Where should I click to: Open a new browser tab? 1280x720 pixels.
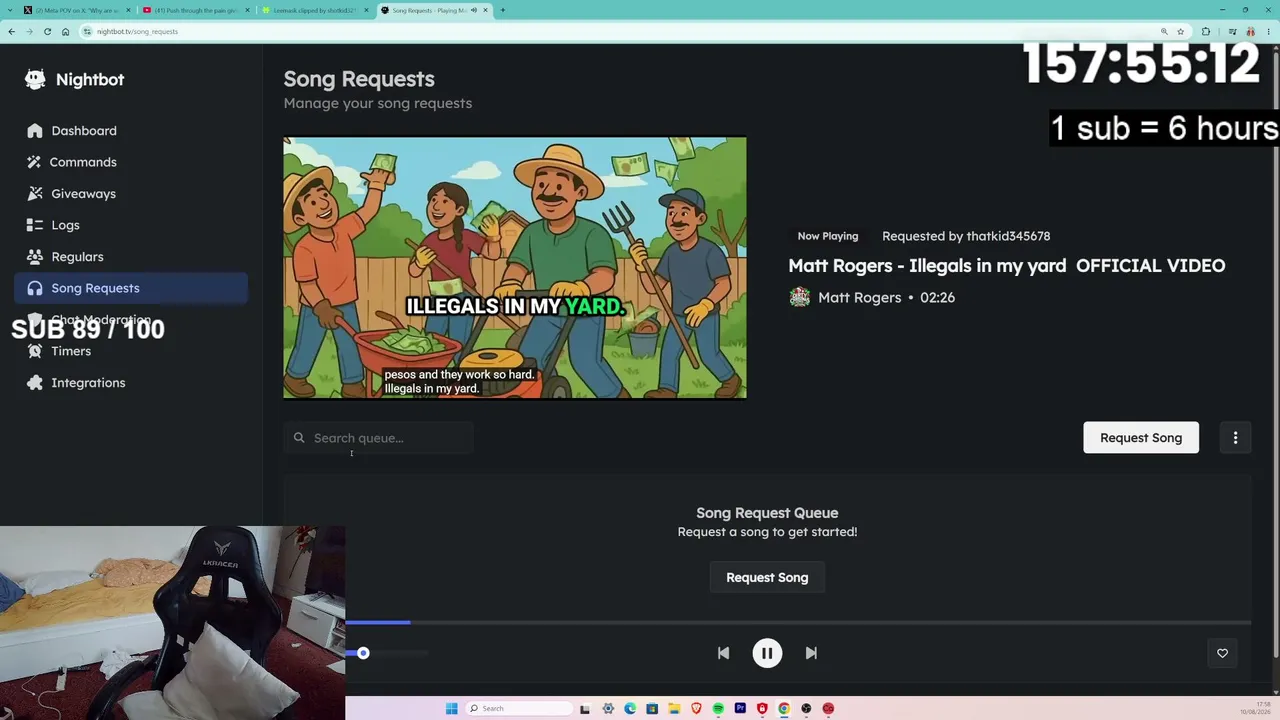tap(502, 10)
